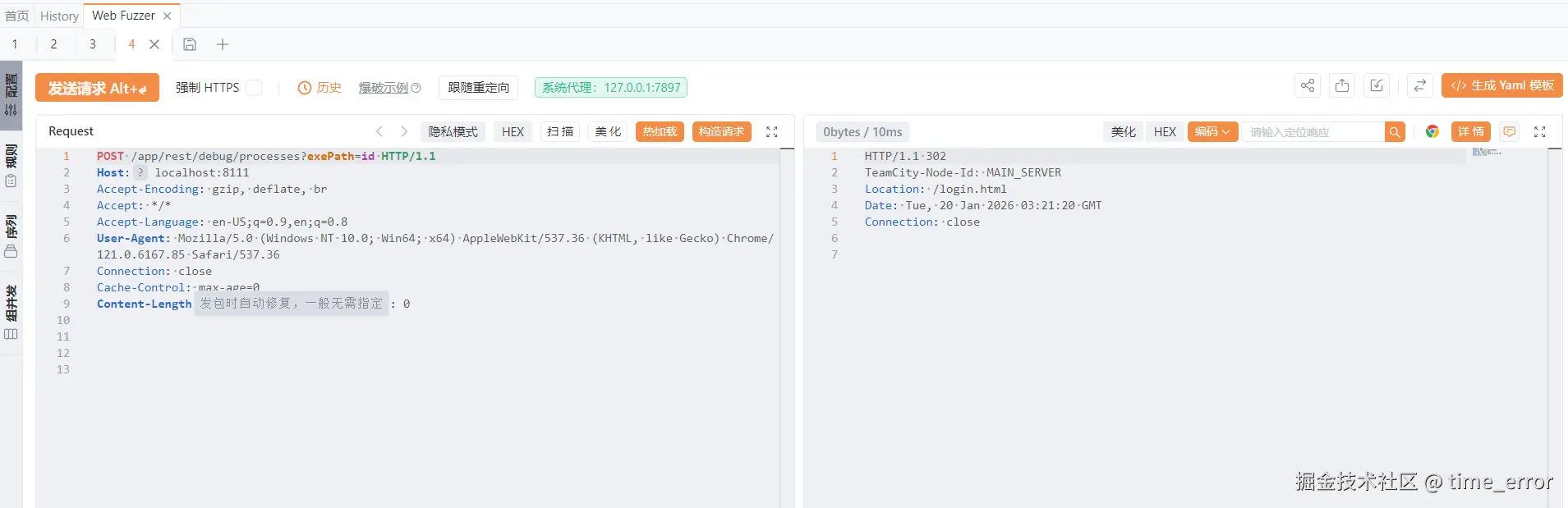Viewport: 1568px width, 508px height.
Task: Expand Request editor to fullscreen
Action: [772, 131]
